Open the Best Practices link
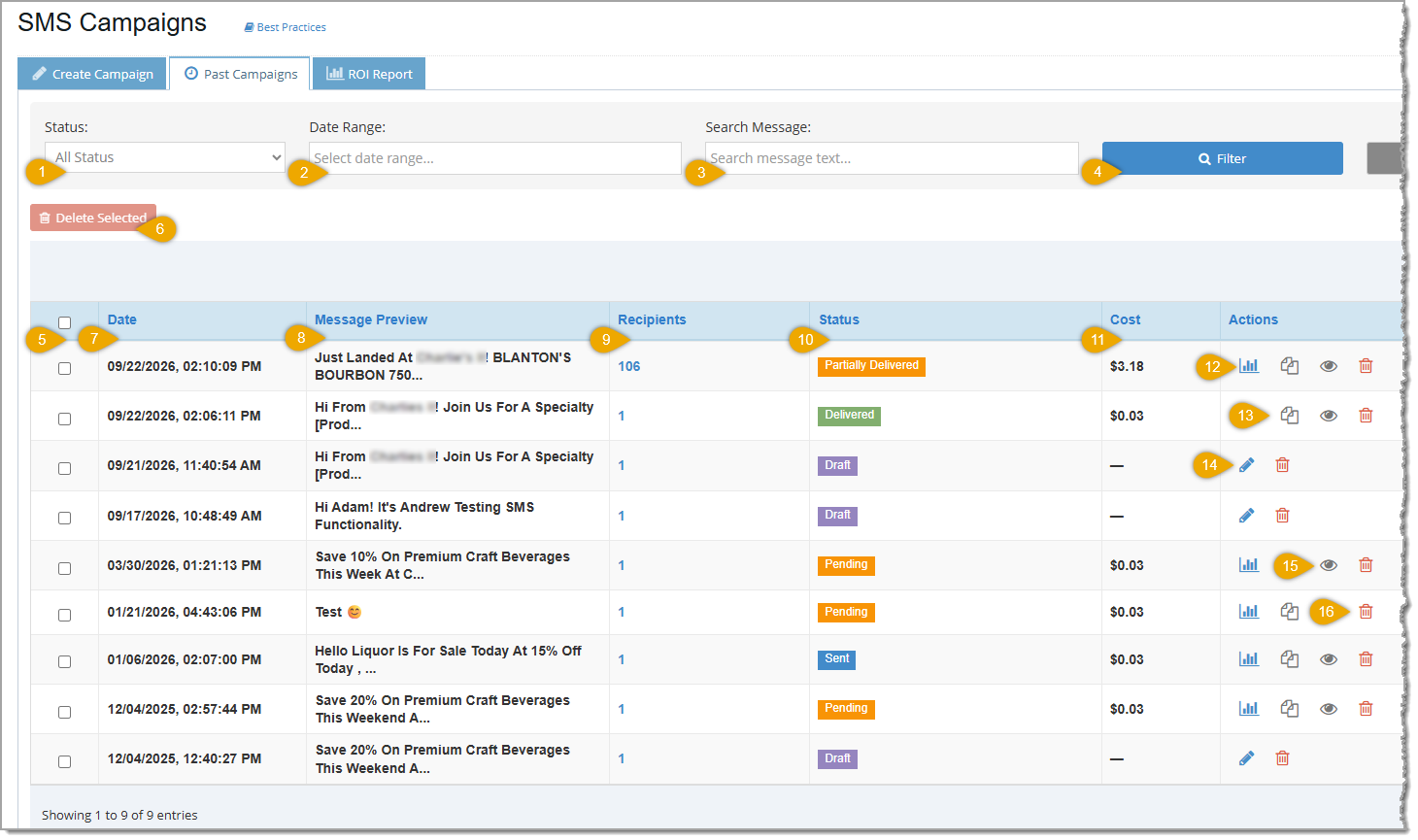This screenshot has height=840, width=1418. [x=286, y=27]
